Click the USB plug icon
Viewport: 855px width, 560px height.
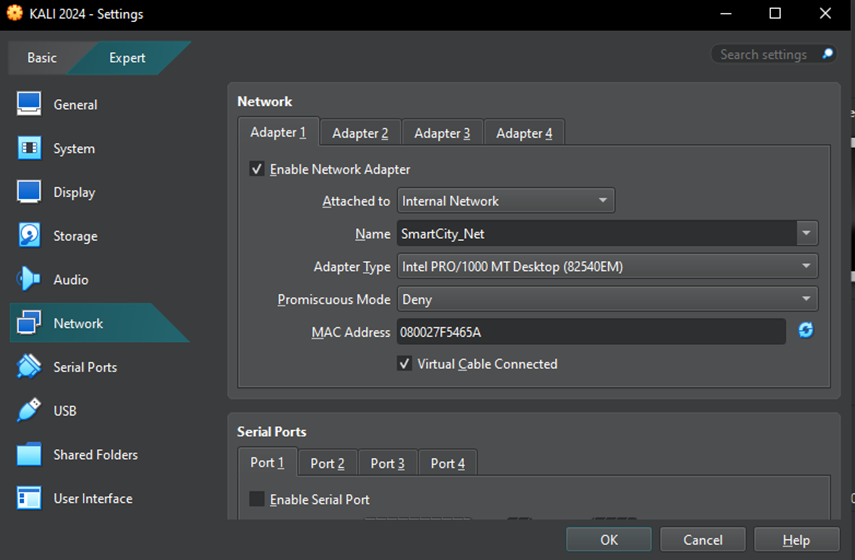[x=29, y=410]
